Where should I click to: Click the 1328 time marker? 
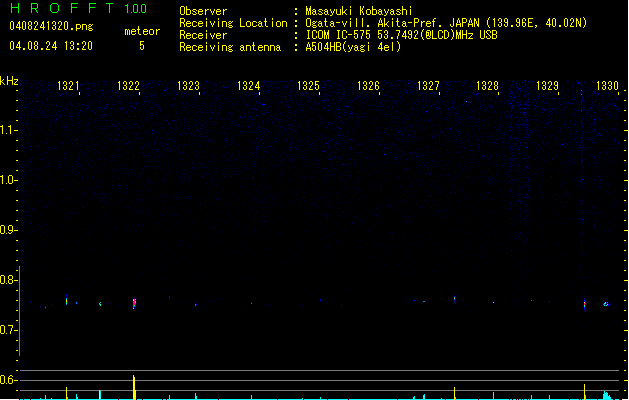point(487,86)
